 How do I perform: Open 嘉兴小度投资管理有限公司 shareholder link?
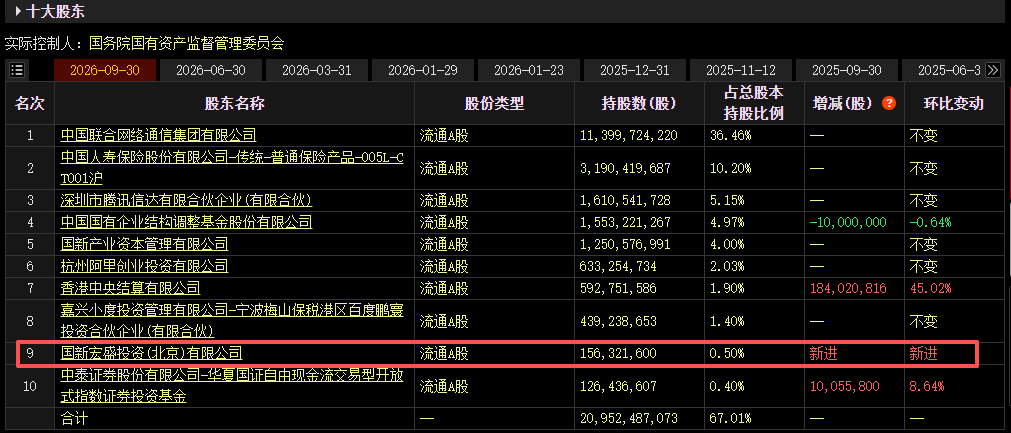click(x=232, y=321)
